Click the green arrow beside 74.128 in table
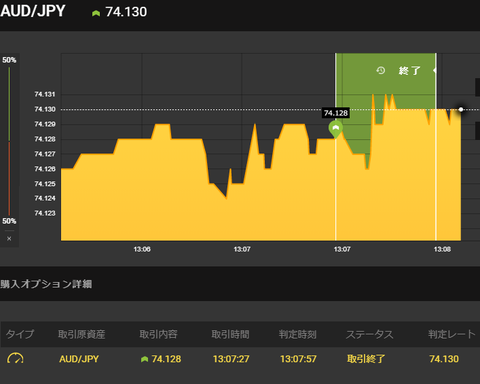Viewport: 480px width, 384px height. (144, 359)
